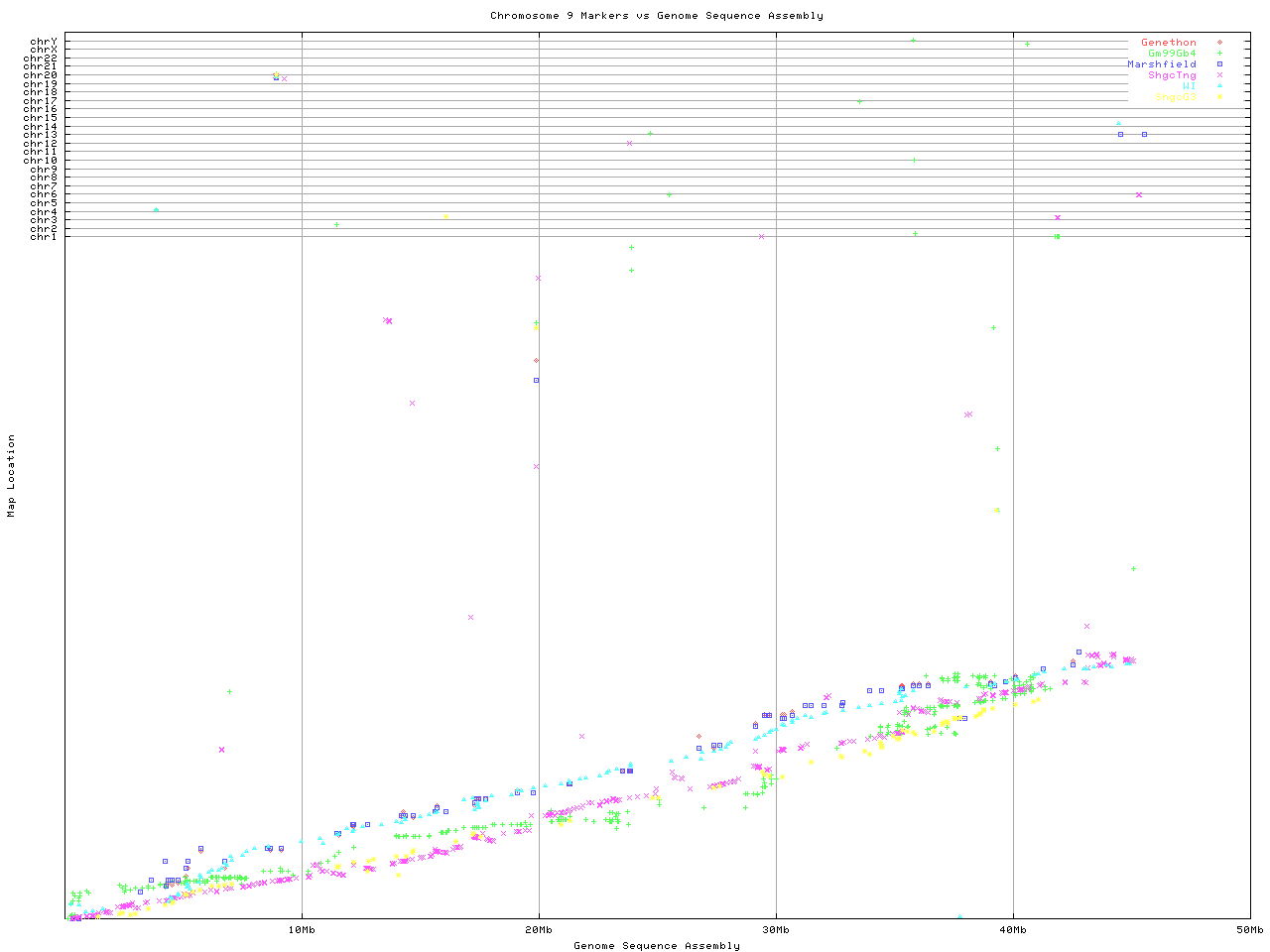Viewport: 1270px width, 952px height.
Task: Click the green plus marker on chrY line
Action: 913,41
